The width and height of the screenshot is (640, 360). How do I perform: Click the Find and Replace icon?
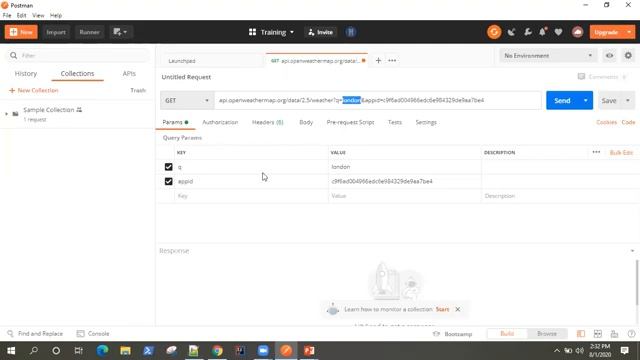11,333
